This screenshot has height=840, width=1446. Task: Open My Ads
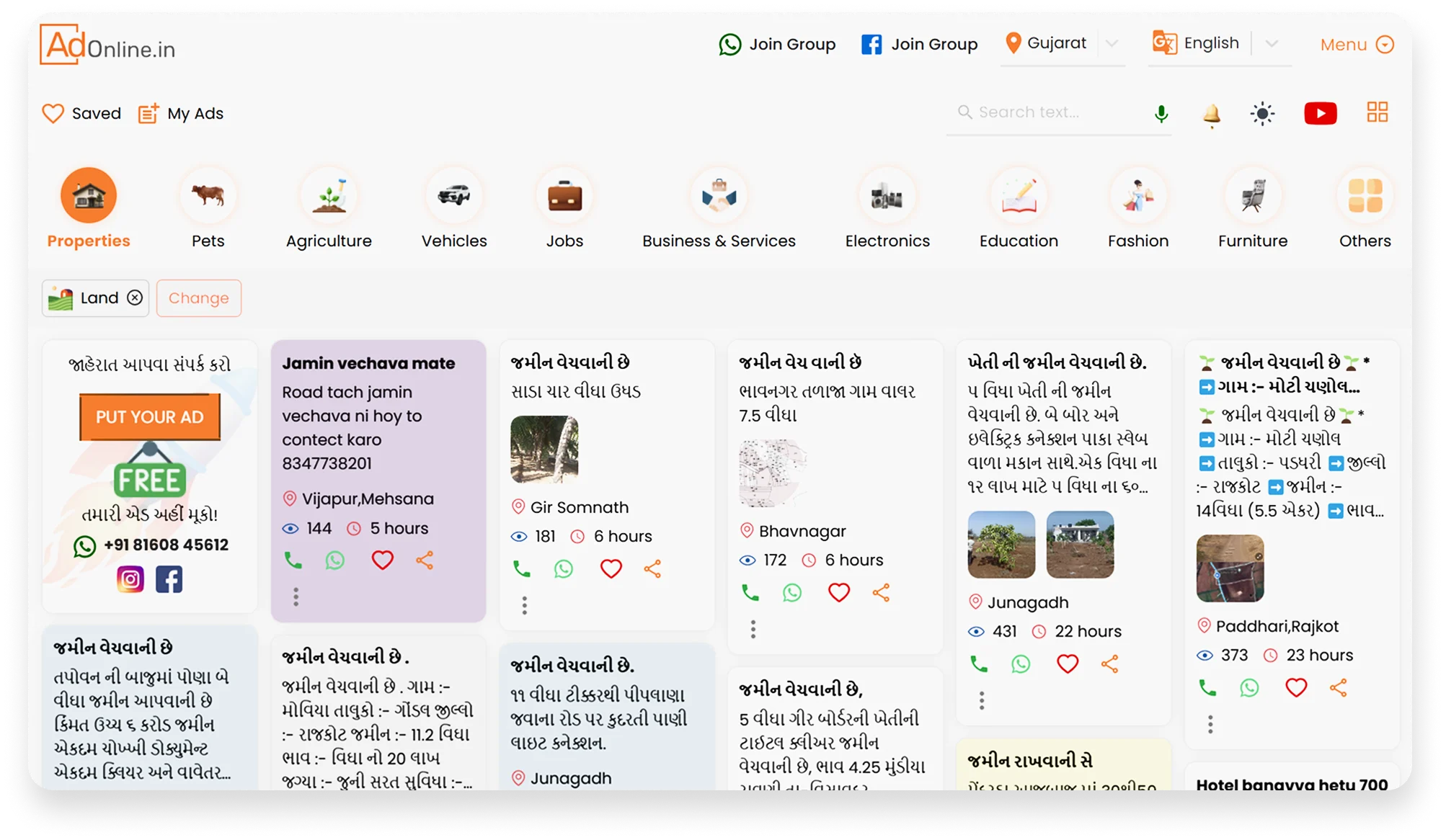pos(181,113)
